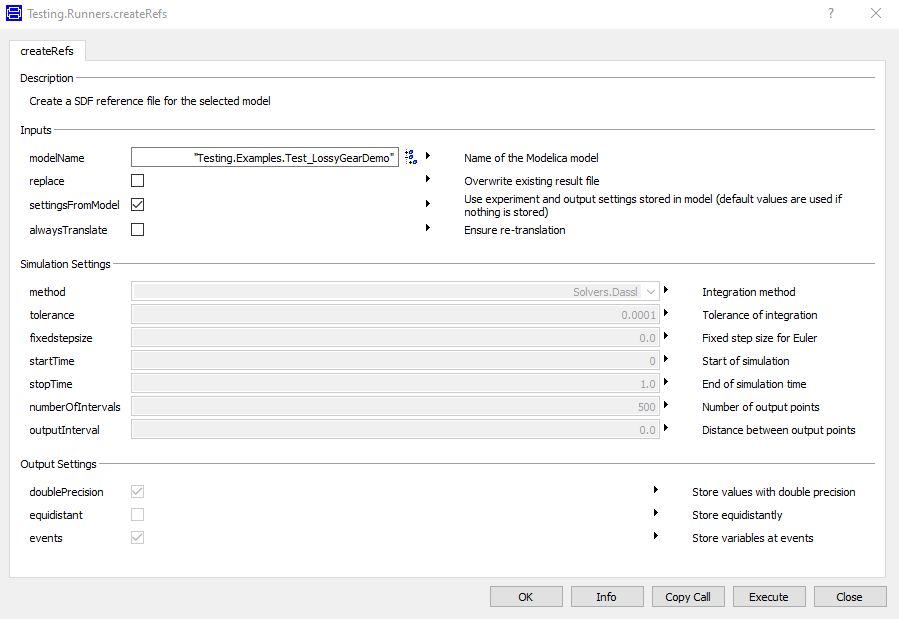
Task: Open the model browser icon next to modelName
Action: point(411,157)
